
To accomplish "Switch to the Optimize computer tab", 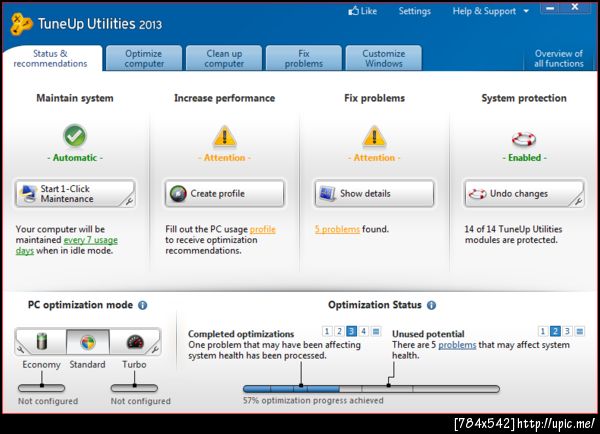I will pyautogui.click(x=144, y=58).
